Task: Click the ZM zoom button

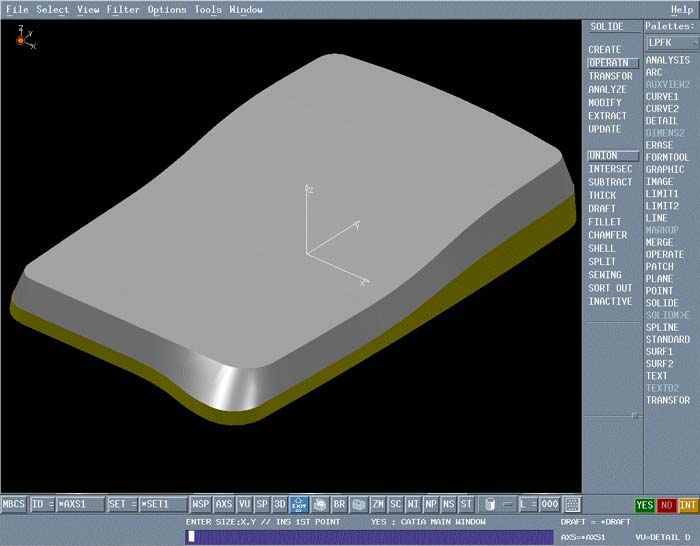Action: [378, 504]
